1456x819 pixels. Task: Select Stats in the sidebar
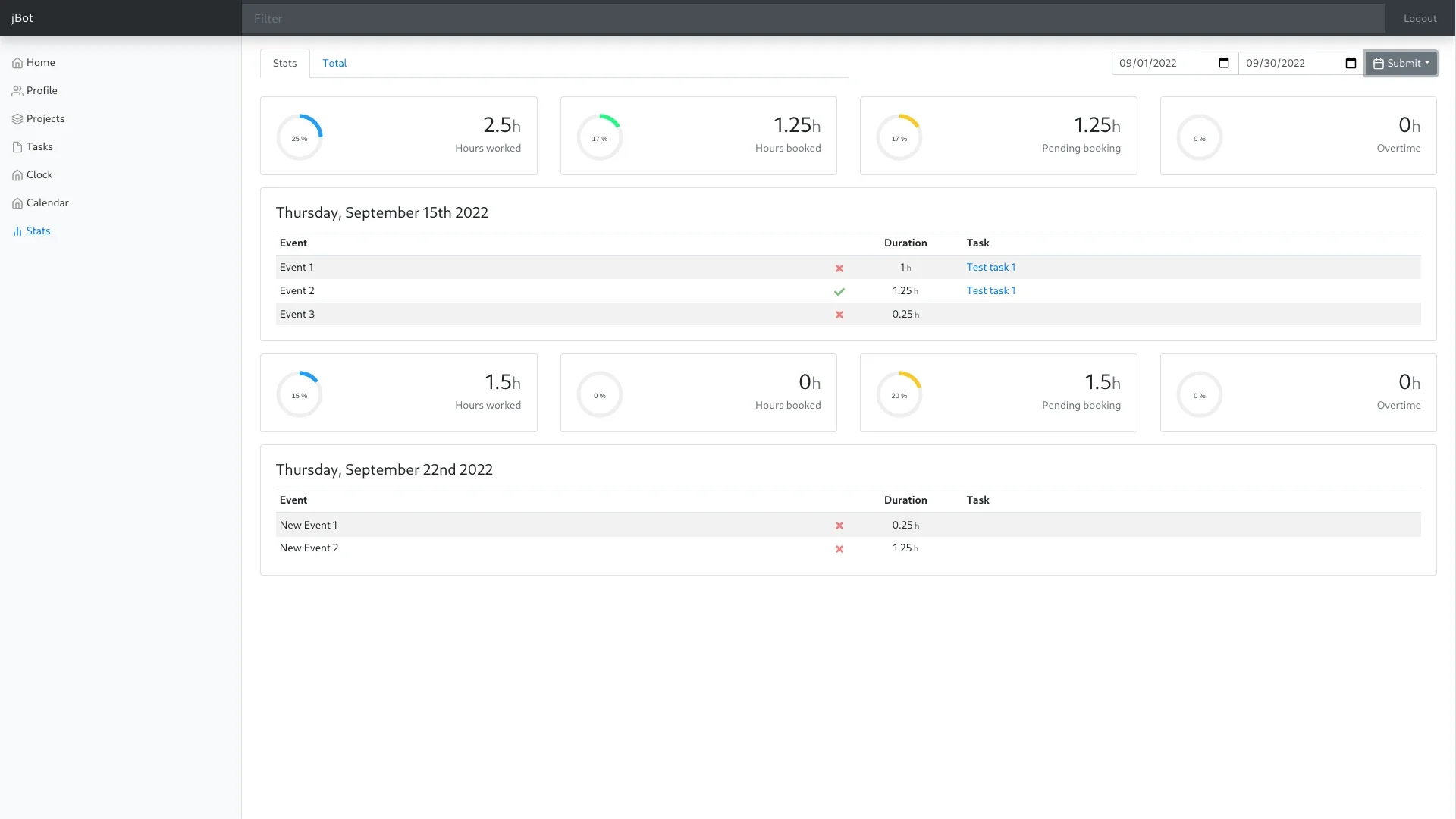[x=38, y=231]
